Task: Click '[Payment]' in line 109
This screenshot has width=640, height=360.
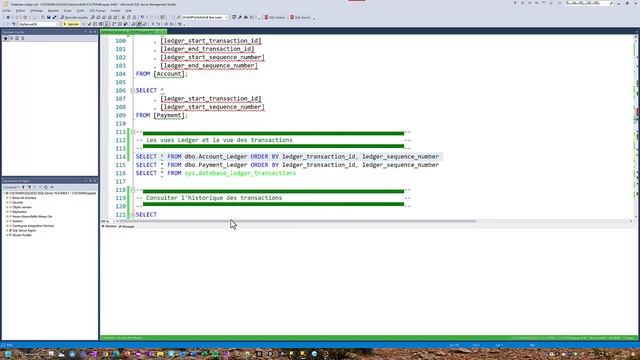Action: pyautogui.click(x=170, y=116)
